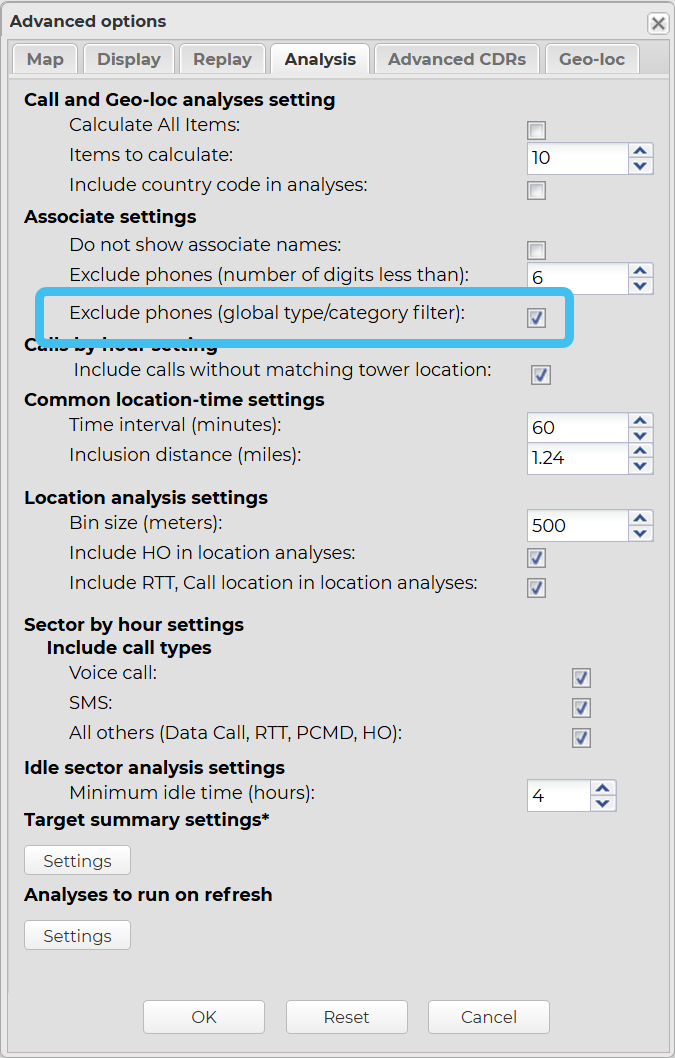The width and height of the screenshot is (675, 1058).
Task: Increase Exclude phones digits threshold
Action: 641,271
